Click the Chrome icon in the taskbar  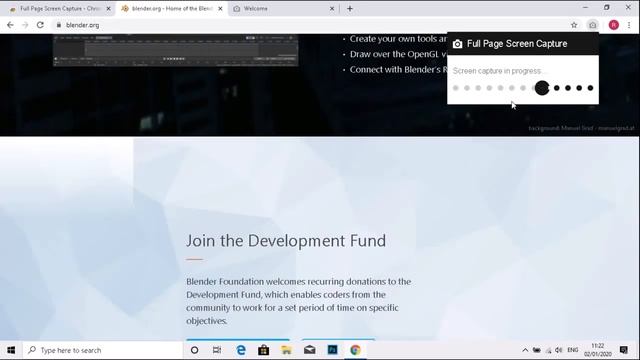point(355,350)
